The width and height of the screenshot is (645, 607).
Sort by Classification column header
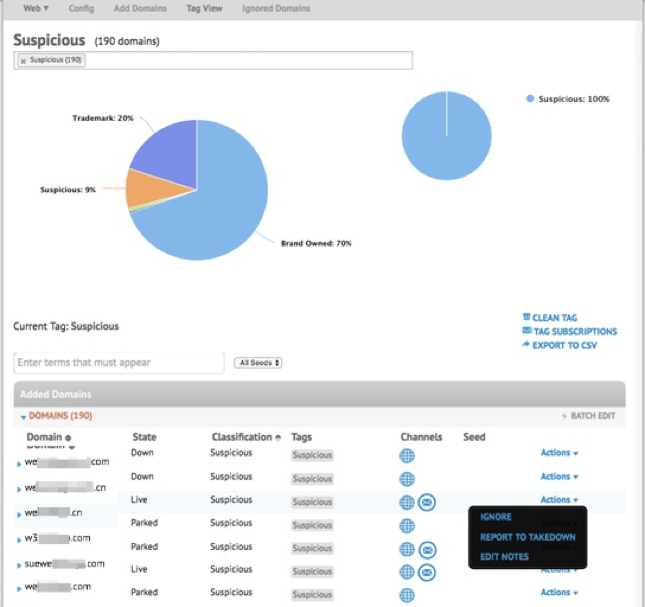[x=246, y=437]
